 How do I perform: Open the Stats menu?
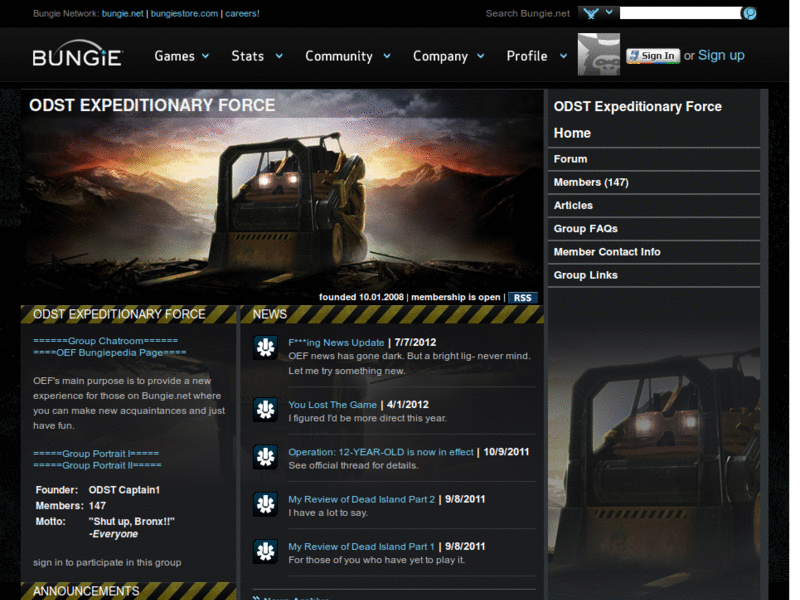coord(247,56)
